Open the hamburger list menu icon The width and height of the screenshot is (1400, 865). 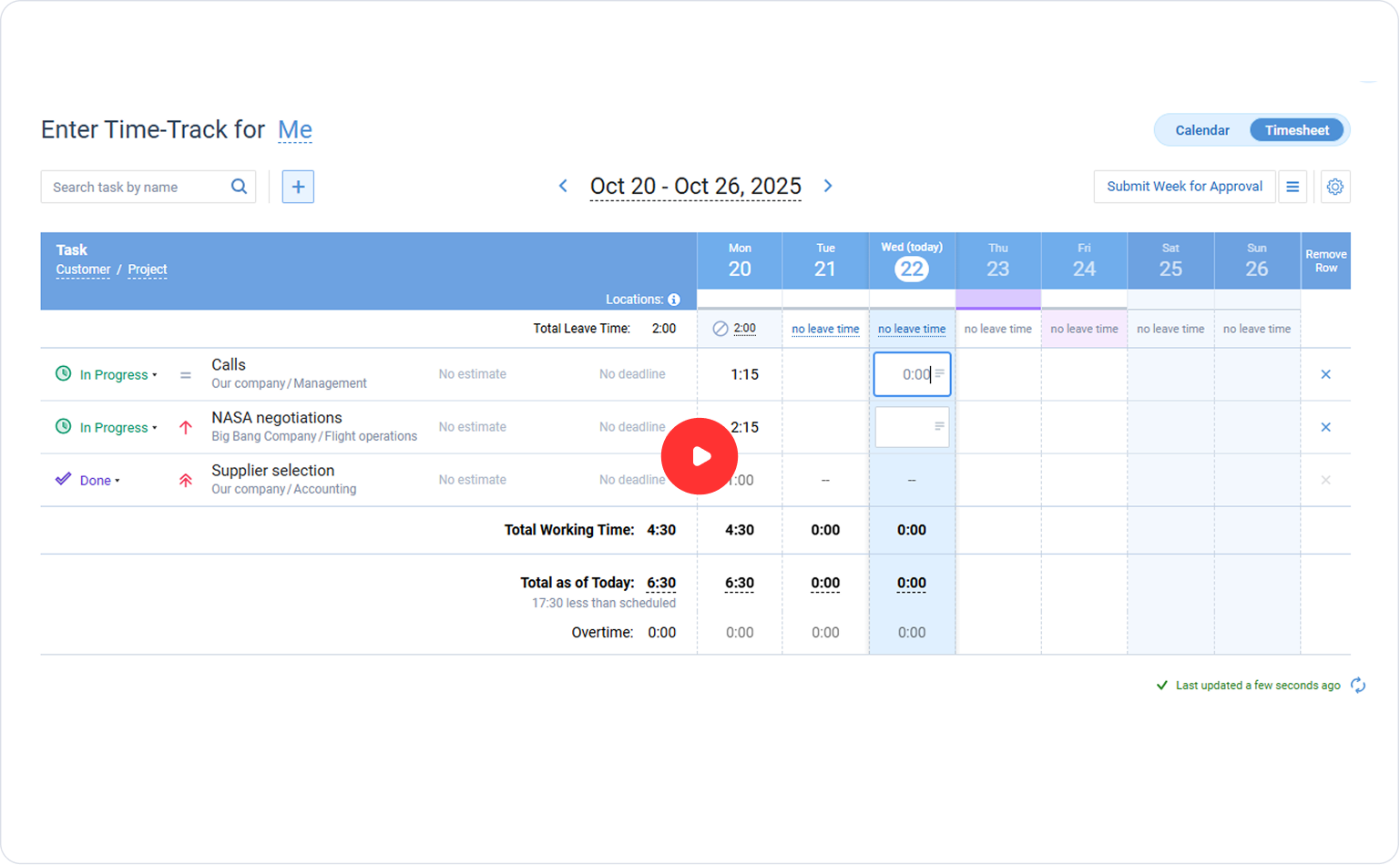[1292, 187]
